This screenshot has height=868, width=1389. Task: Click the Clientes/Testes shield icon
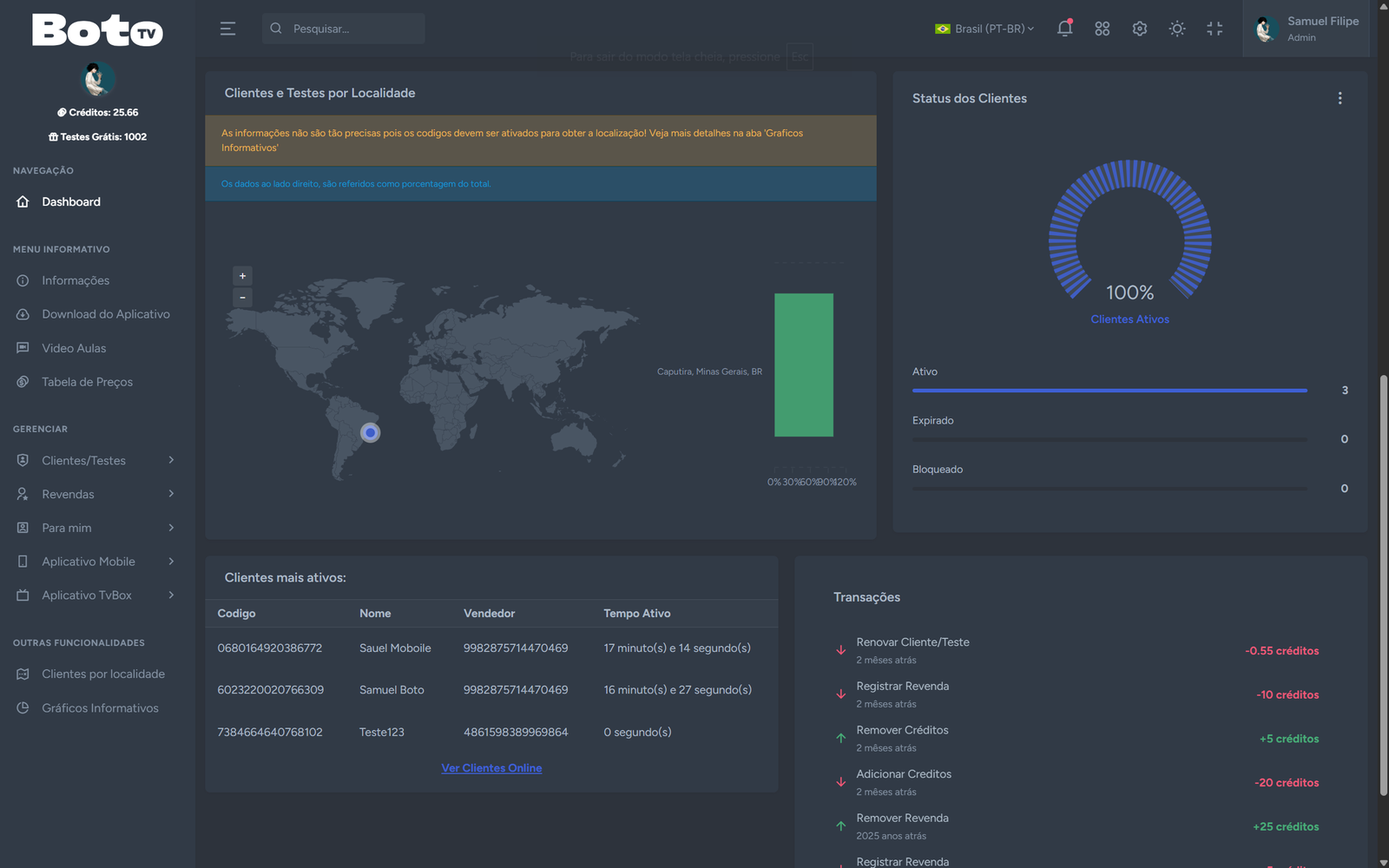pos(23,460)
